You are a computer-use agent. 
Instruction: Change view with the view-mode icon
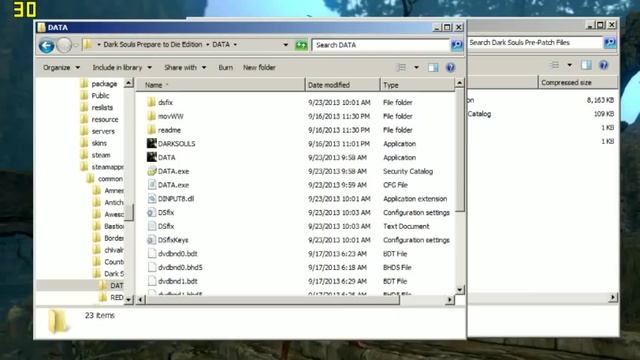click(x=402, y=67)
